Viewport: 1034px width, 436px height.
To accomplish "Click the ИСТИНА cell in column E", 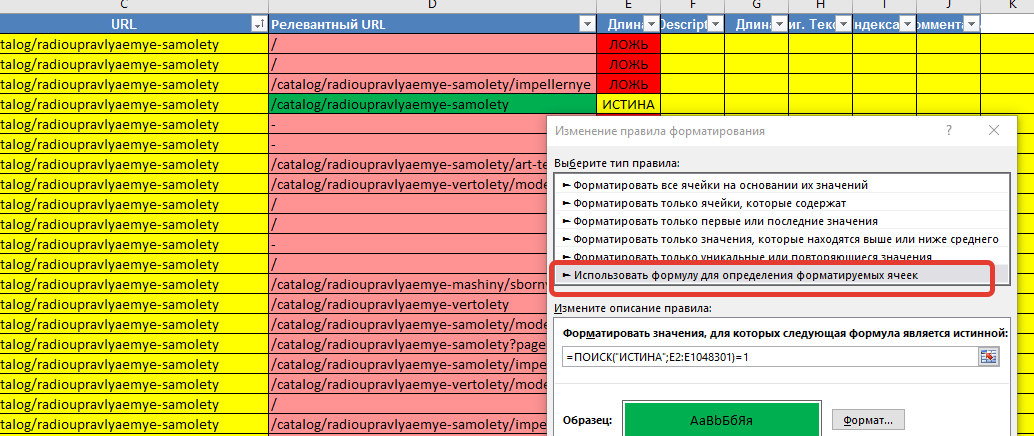I will 628,104.
